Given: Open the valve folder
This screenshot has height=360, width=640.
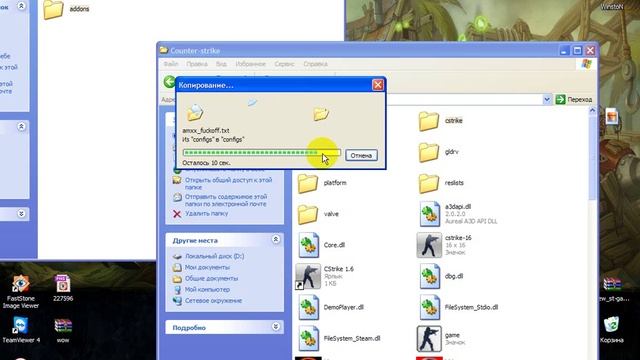Looking at the screenshot, I should [x=308, y=214].
